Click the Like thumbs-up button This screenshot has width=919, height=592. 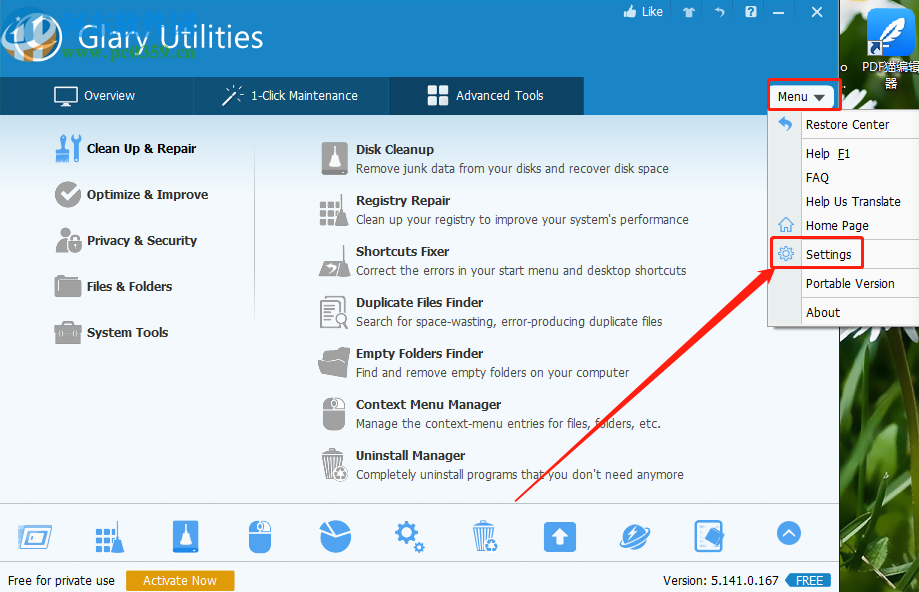[x=643, y=12]
